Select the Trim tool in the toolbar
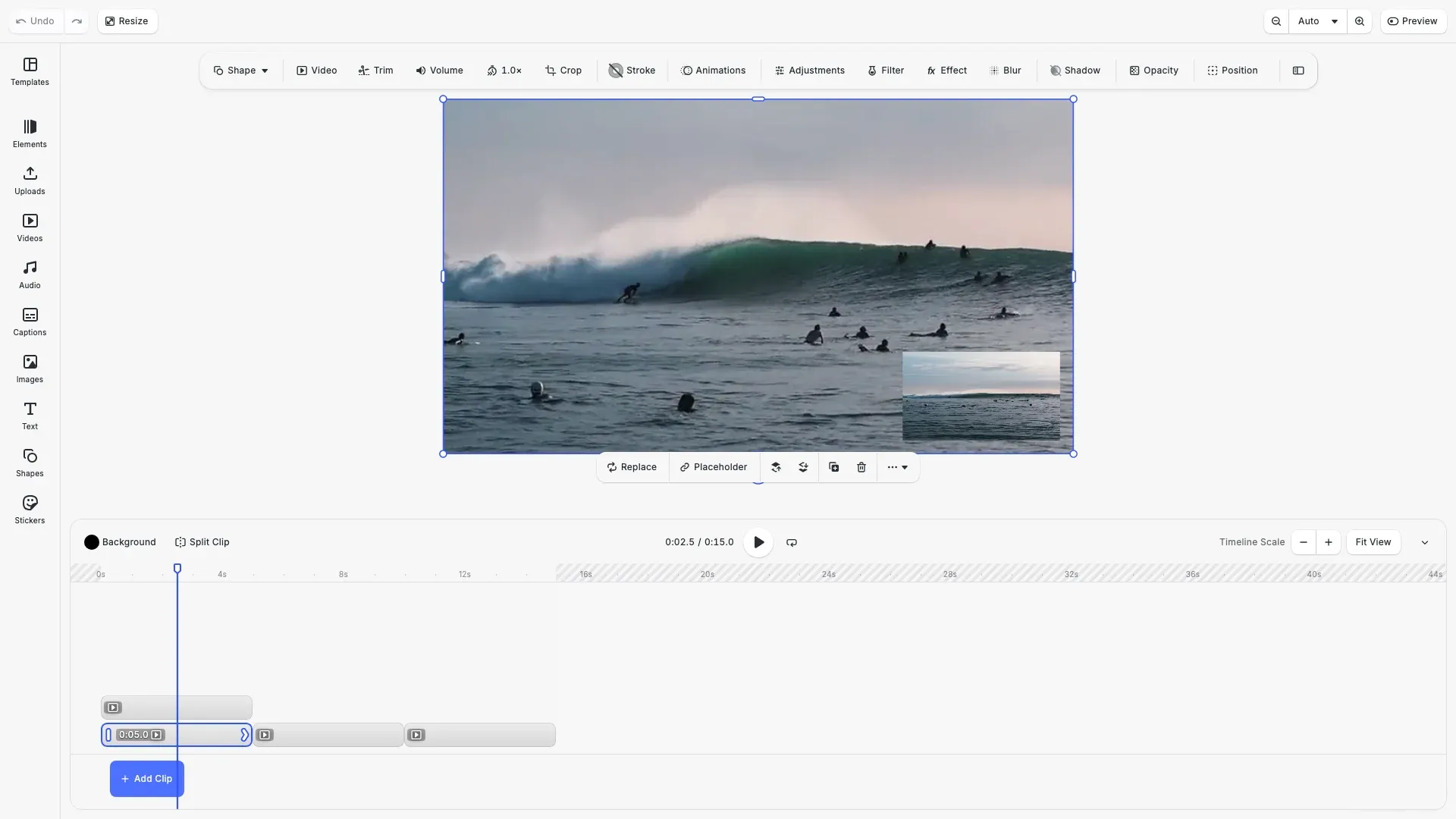This screenshot has width=1456, height=819. tap(375, 70)
